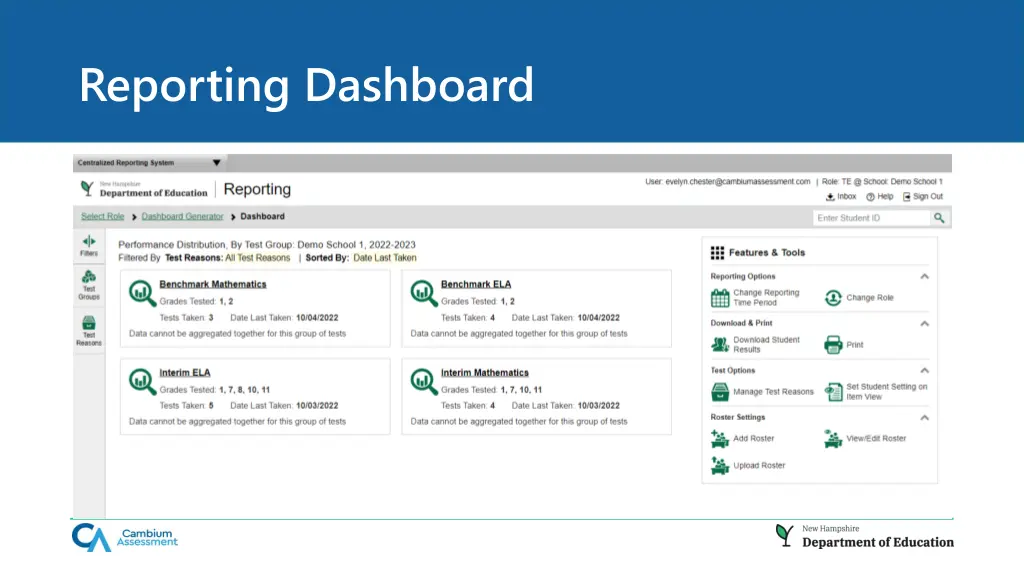Image resolution: width=1024 pixels, height=576 pixels.
Task: Click Interim Mathematics date 10/03/2022
Action: pos(598,406)
